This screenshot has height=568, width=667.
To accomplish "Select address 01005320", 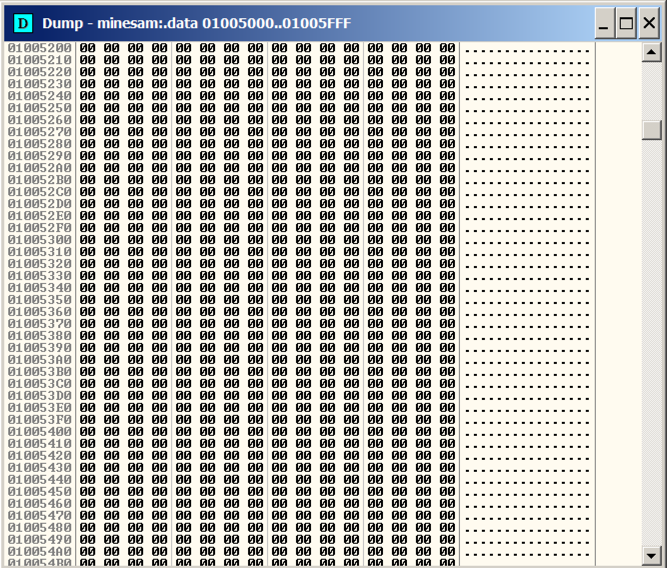I will 40,264.
